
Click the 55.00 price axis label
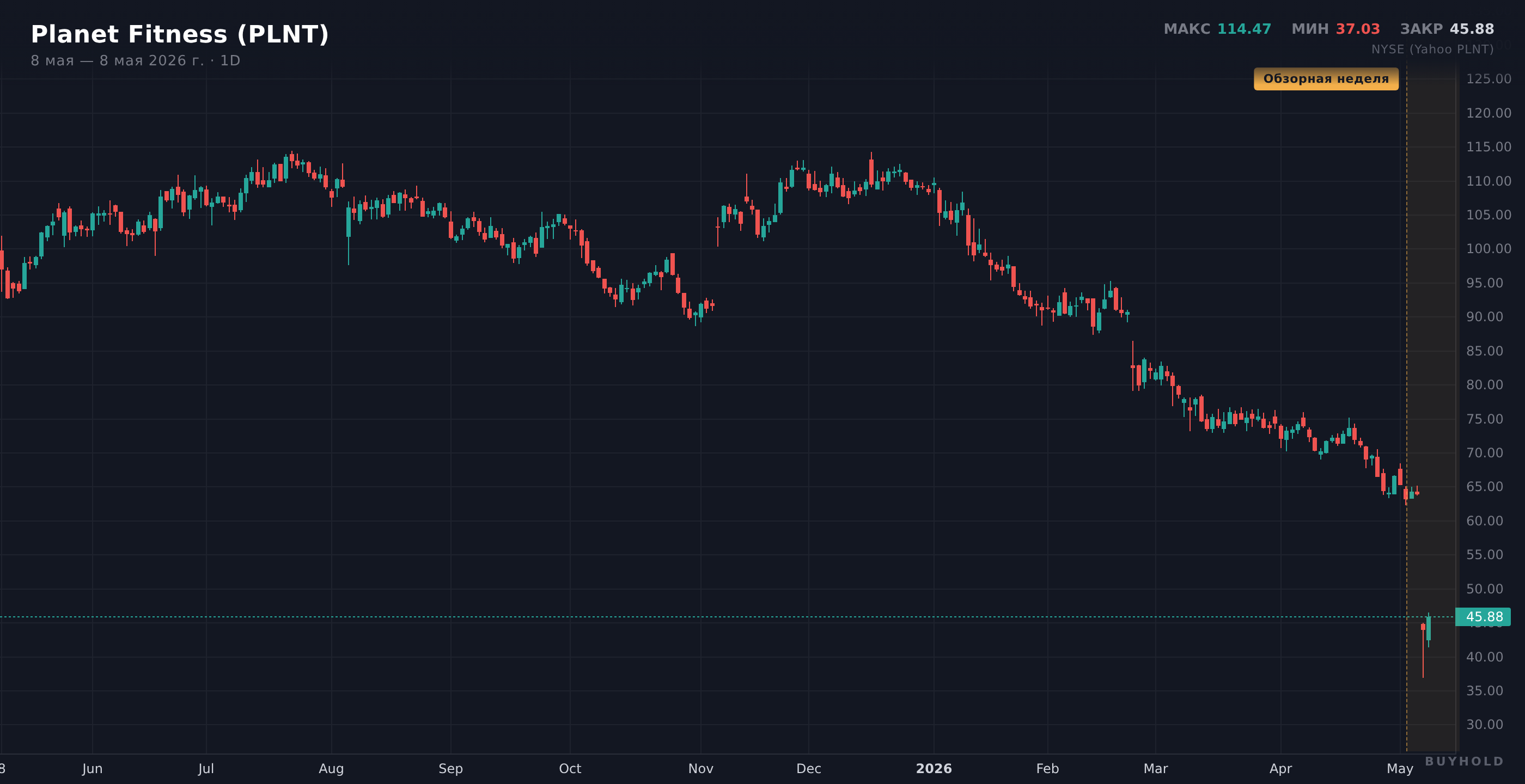1484,554
